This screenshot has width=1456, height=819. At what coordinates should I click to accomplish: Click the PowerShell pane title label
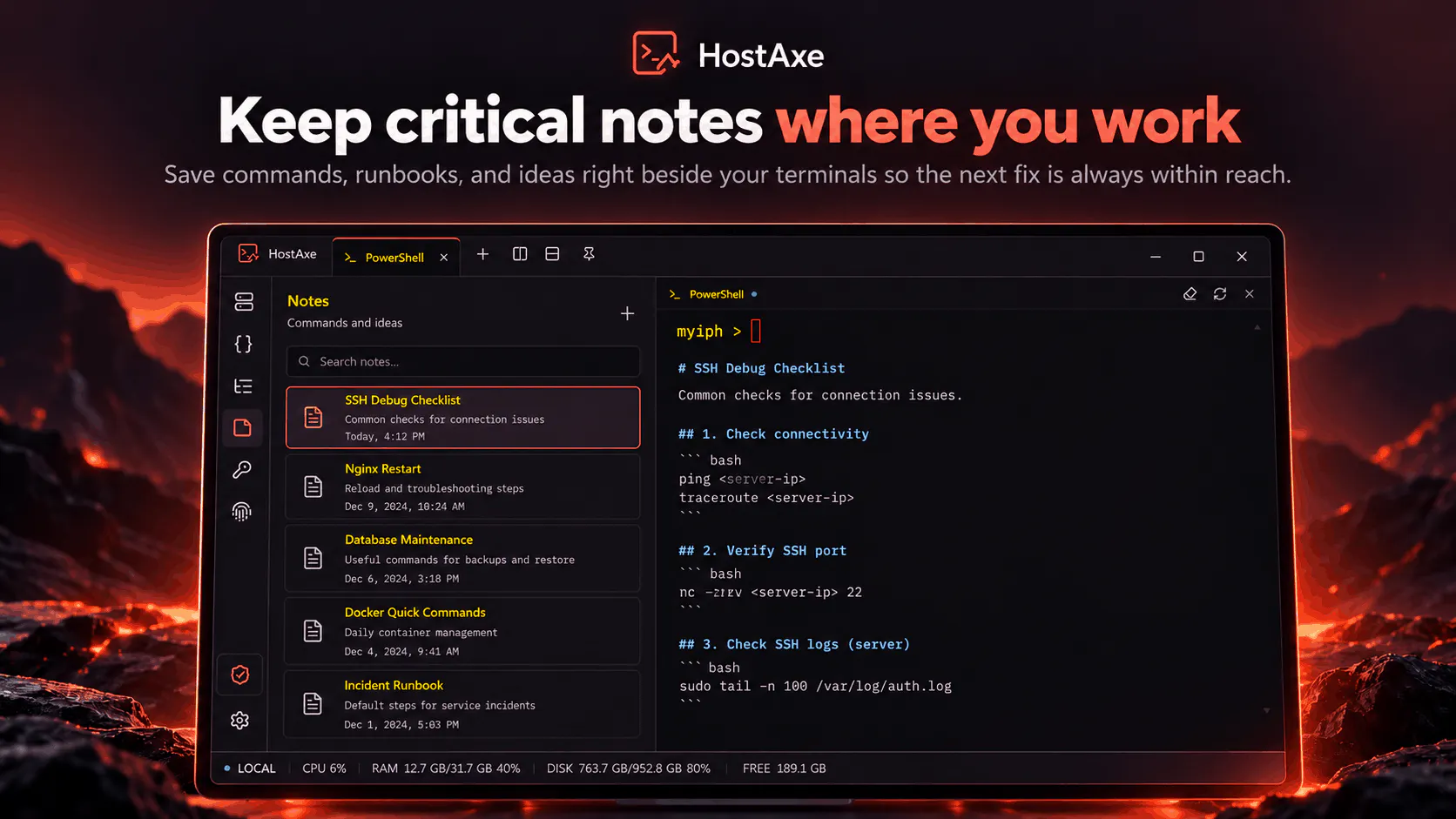717,294
